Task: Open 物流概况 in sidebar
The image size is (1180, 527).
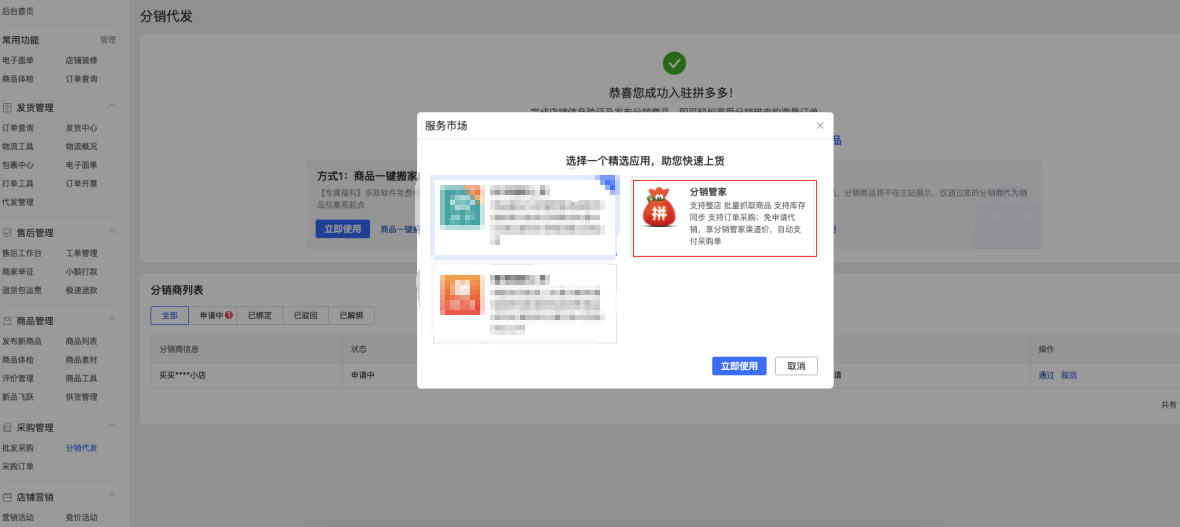Action: click(x=81, y=147)
